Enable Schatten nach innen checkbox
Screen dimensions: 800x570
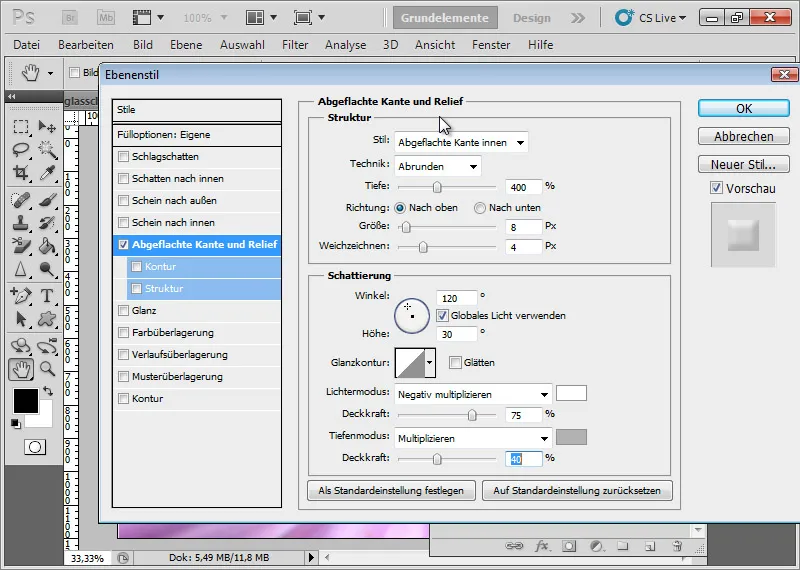click(123, 179)
